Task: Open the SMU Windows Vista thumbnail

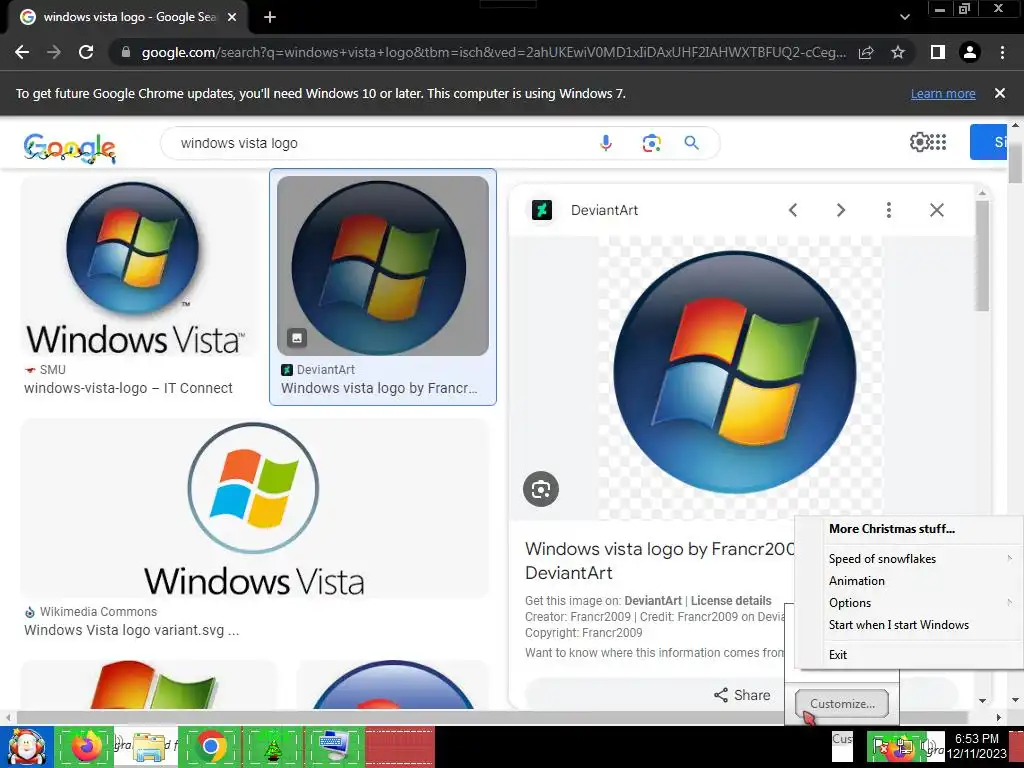Action: 133,268
